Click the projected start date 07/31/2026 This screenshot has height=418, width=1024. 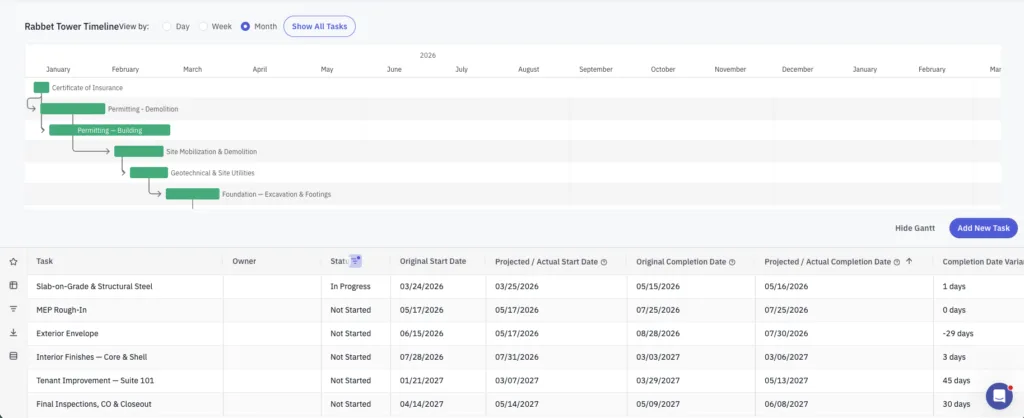[517, 357]
